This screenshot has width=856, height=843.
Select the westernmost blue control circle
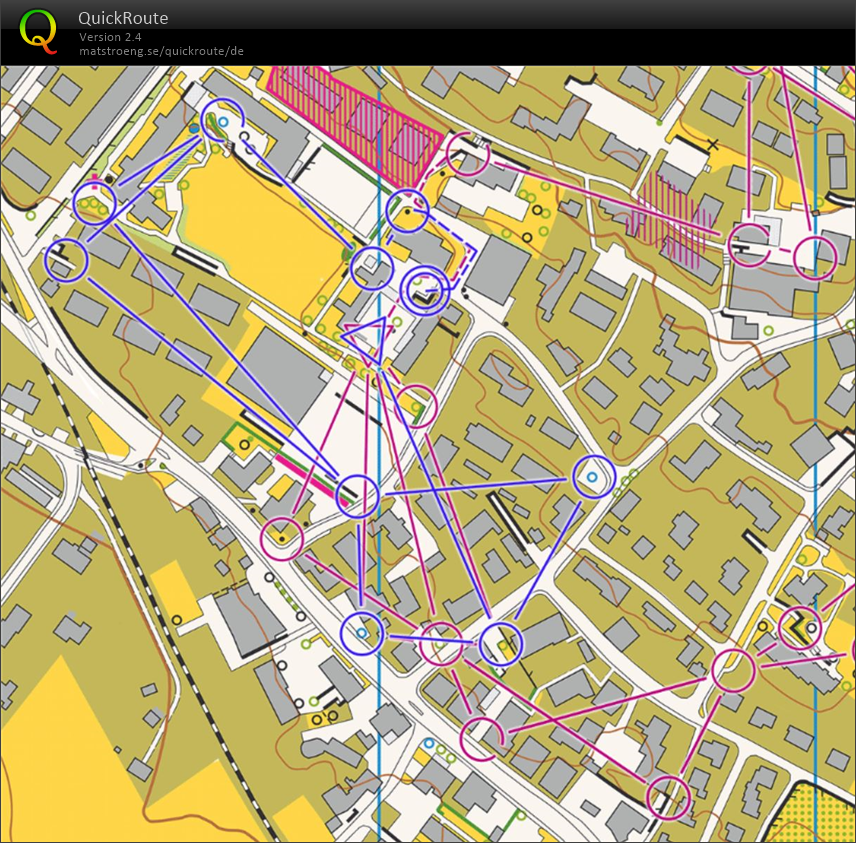point(67,261)
